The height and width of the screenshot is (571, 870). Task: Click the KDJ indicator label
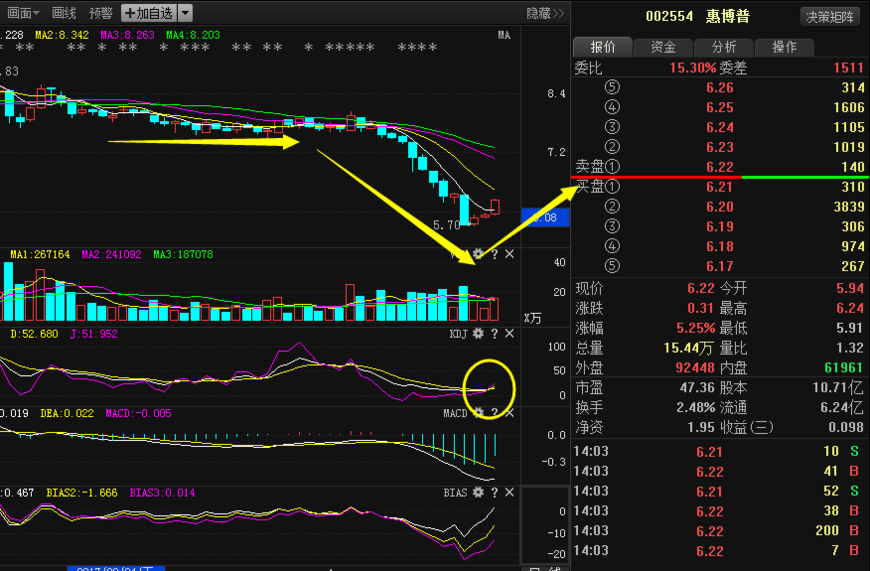pos(458,333)
